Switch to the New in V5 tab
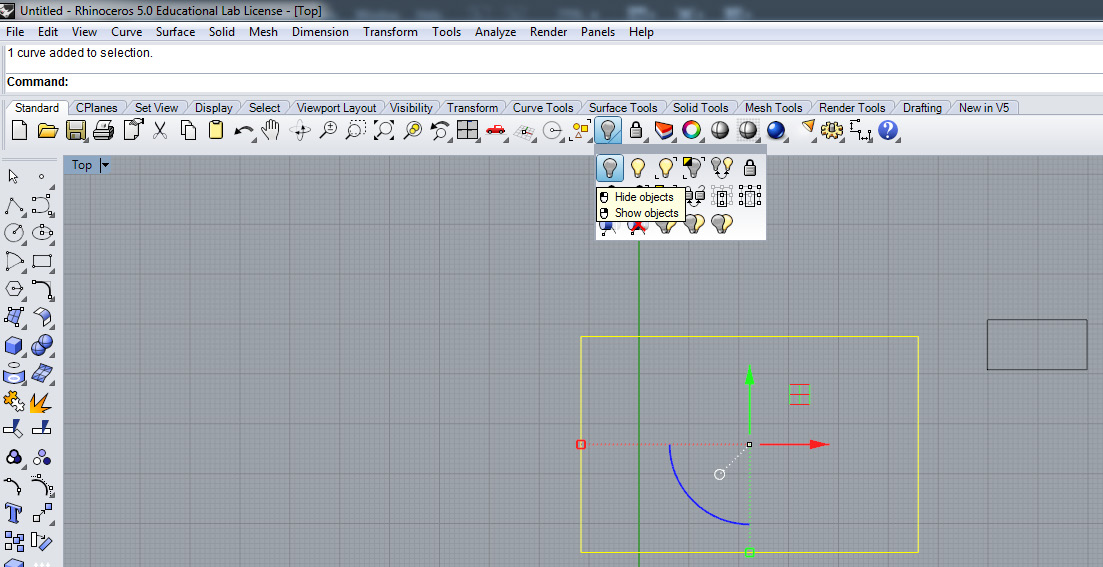The height and width of the screenshot is (567, 1103). pos(983,108)
